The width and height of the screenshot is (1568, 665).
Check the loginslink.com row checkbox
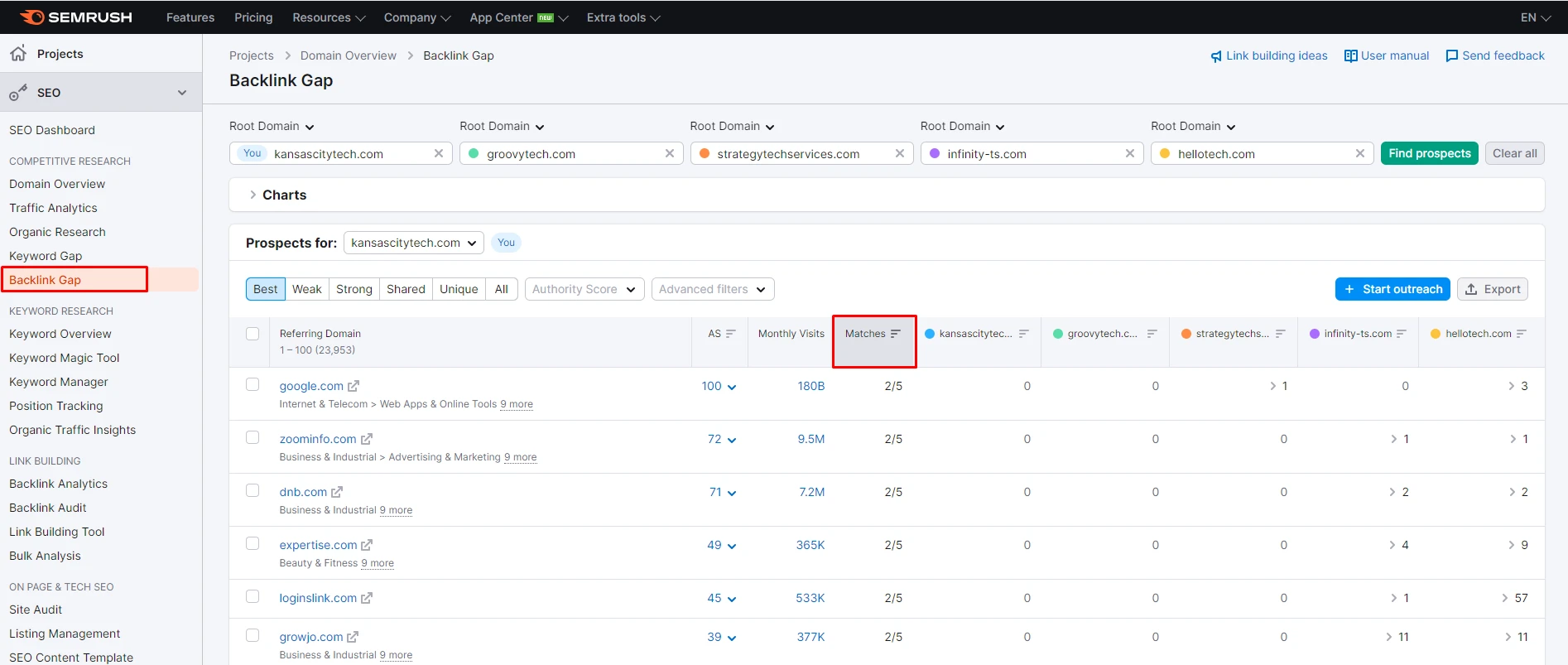253,596
